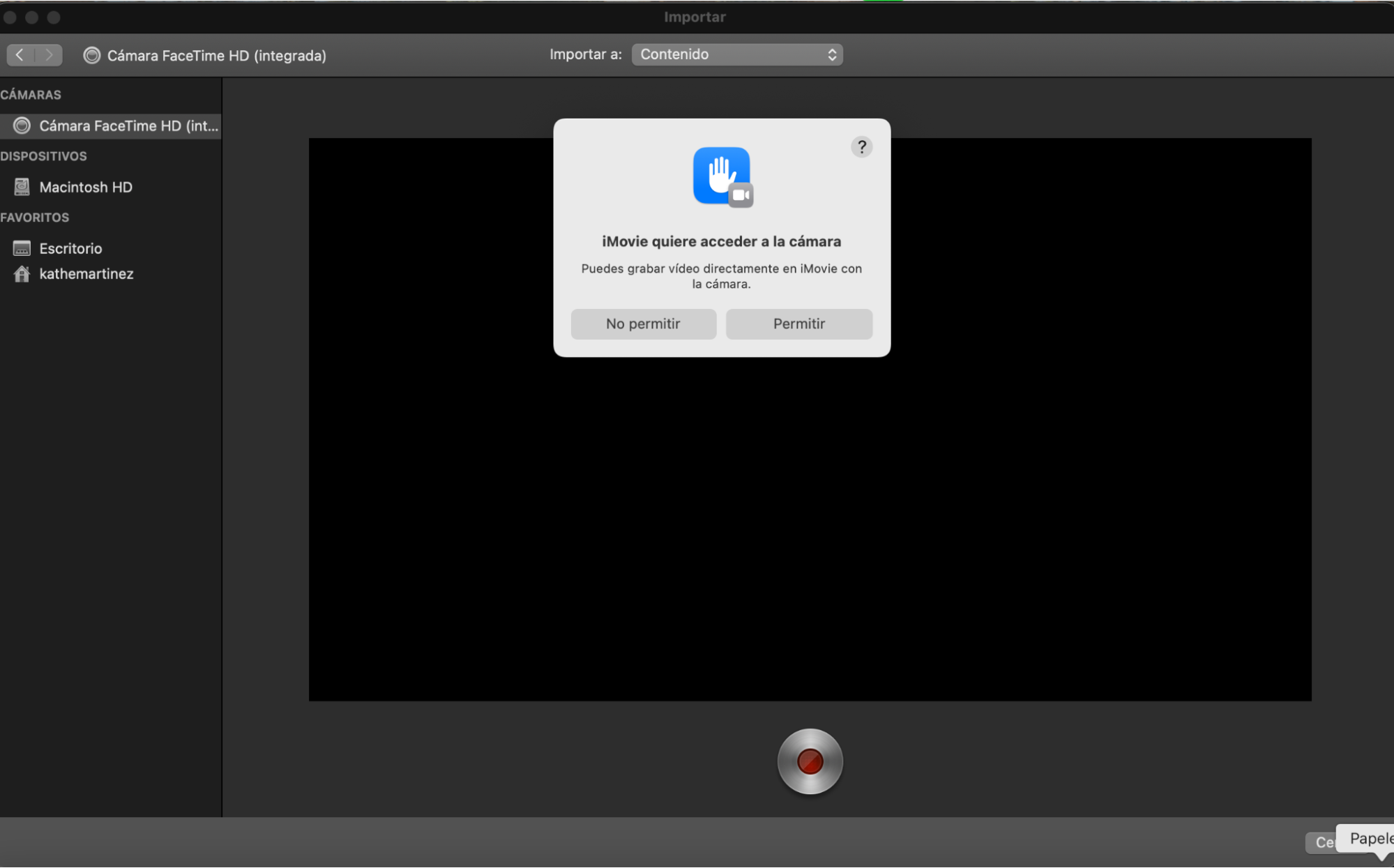This screenshot has height=868, width=1394.
Task: Go forward with the right arrow
Action: click(49, 55)
